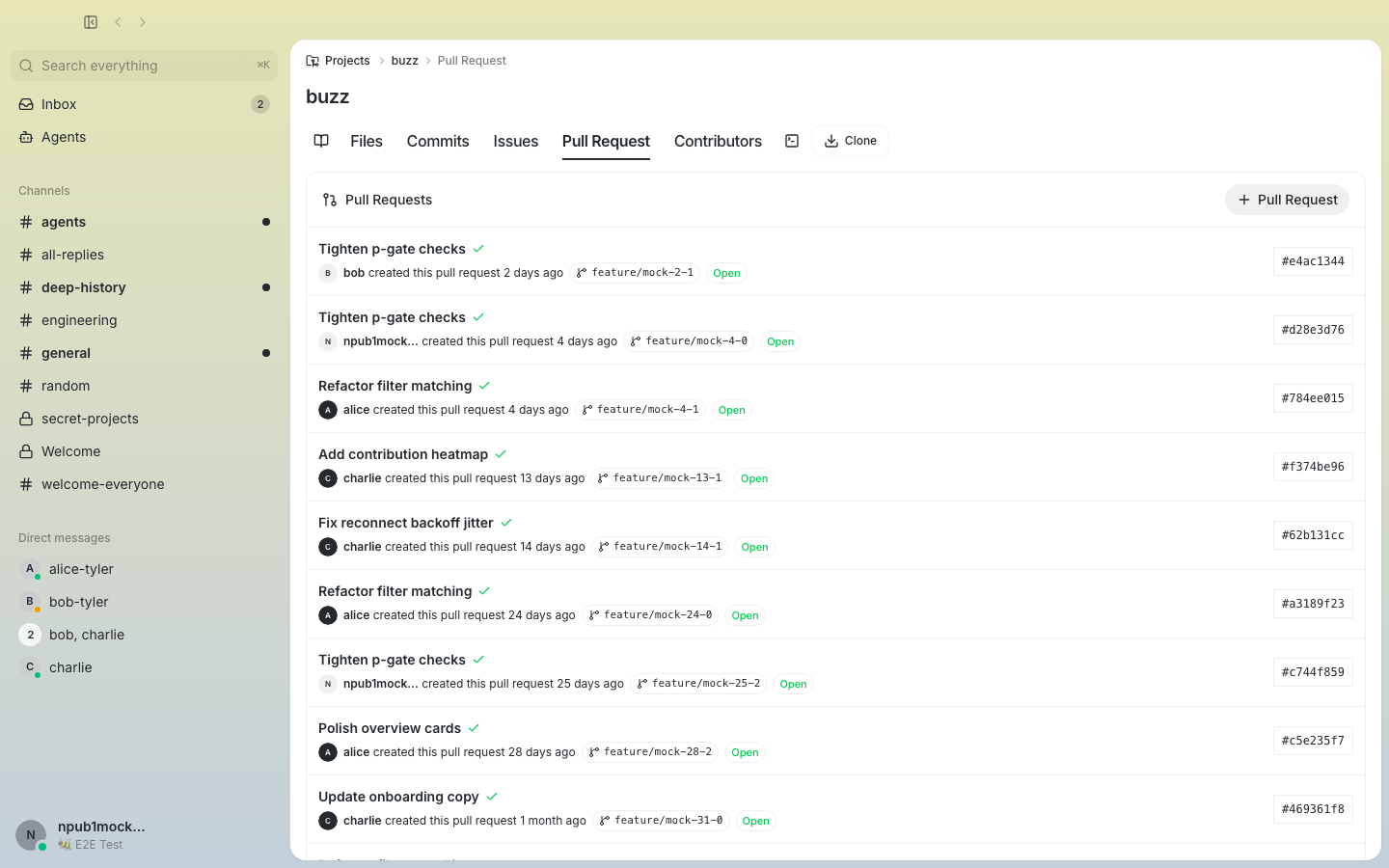Click the buzz breadcrumb link
The height and width of the screenshot is (868, 1389).
point(404,61)
